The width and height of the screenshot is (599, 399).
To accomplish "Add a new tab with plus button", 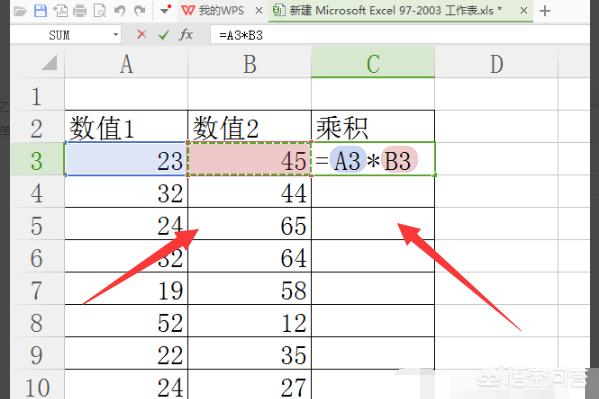I will pos(545,11).
